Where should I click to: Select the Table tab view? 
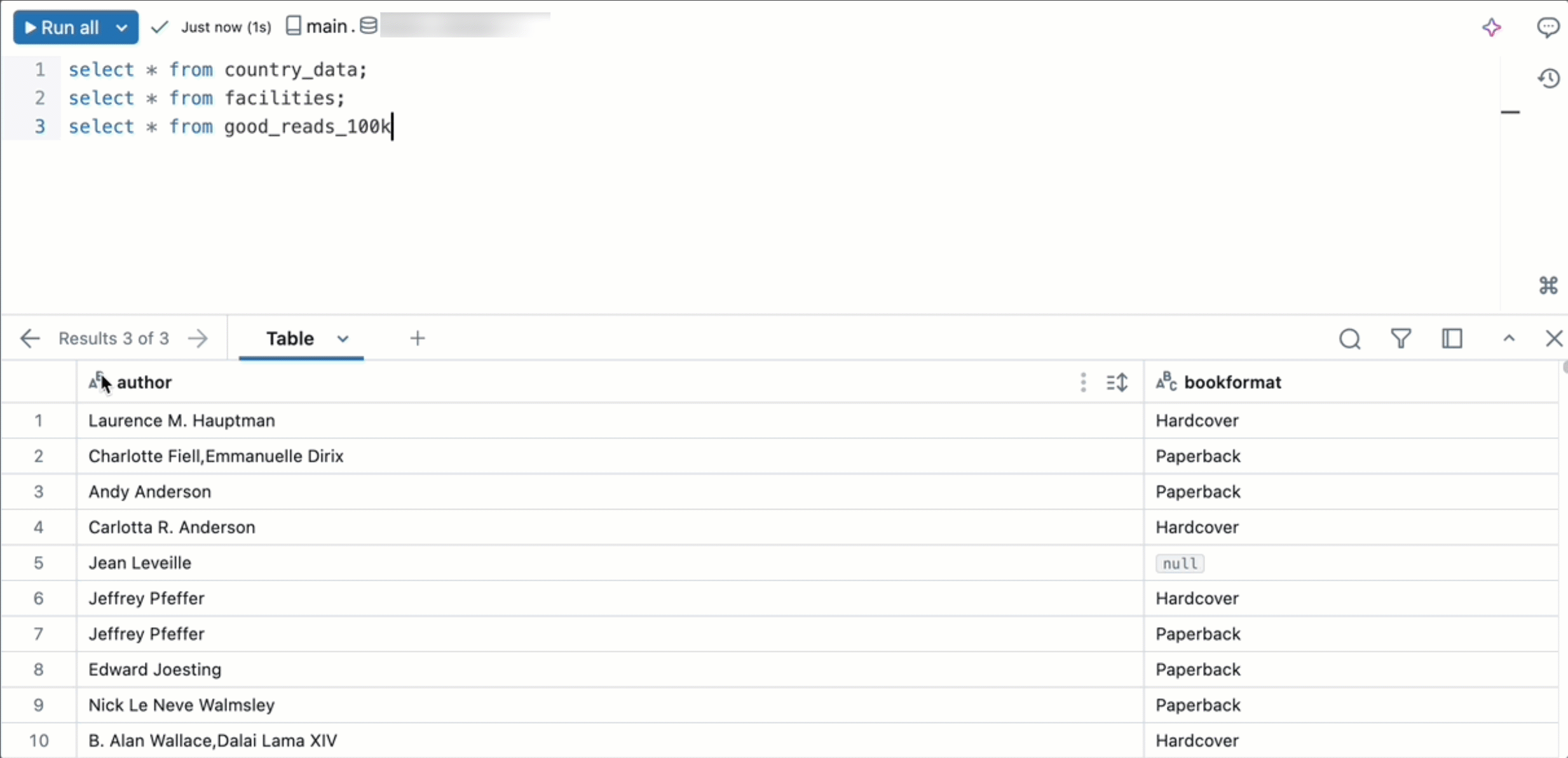pyautogui.click(x=290, y=338)
